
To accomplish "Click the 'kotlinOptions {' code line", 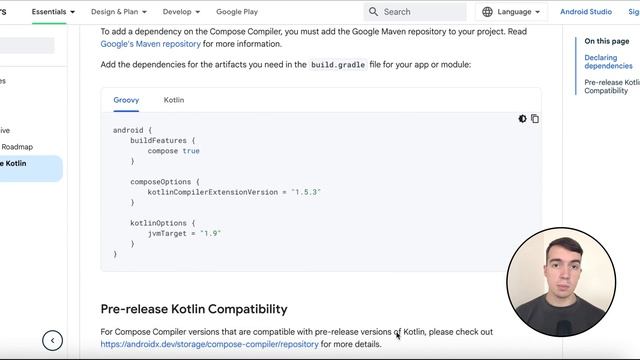I will 163,223.
